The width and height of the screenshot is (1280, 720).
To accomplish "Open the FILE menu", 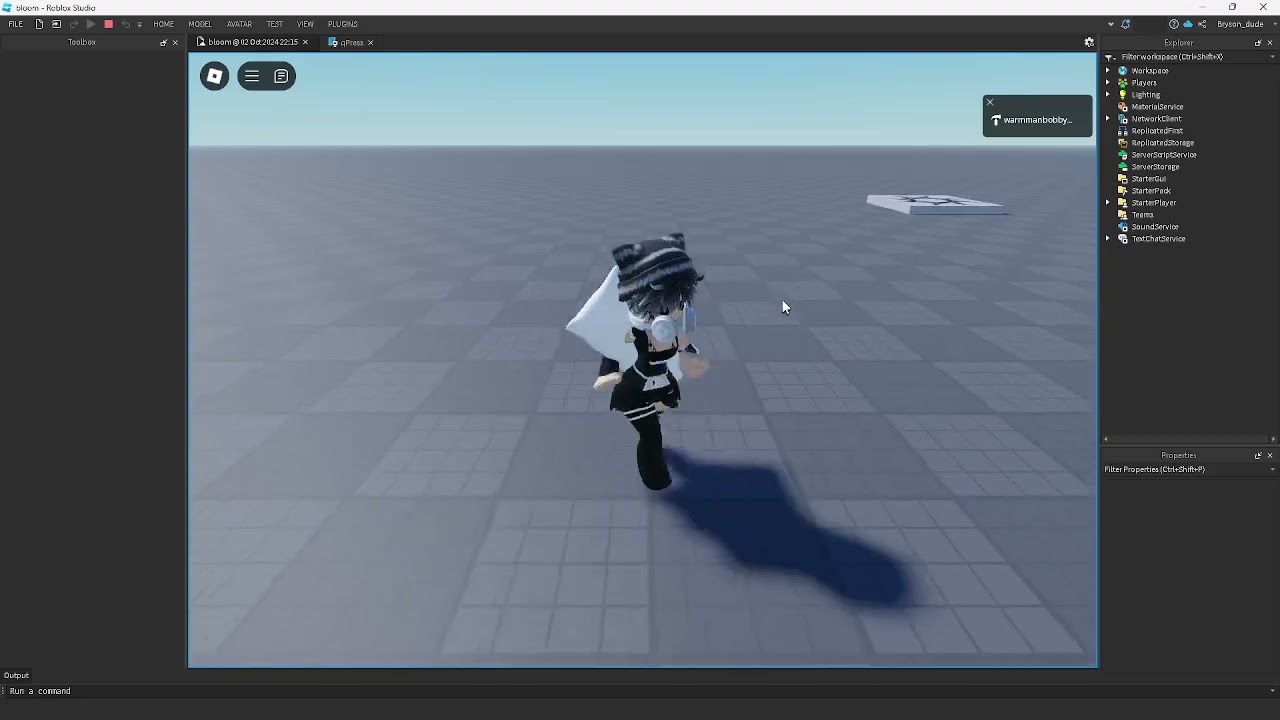I will 16,24.
